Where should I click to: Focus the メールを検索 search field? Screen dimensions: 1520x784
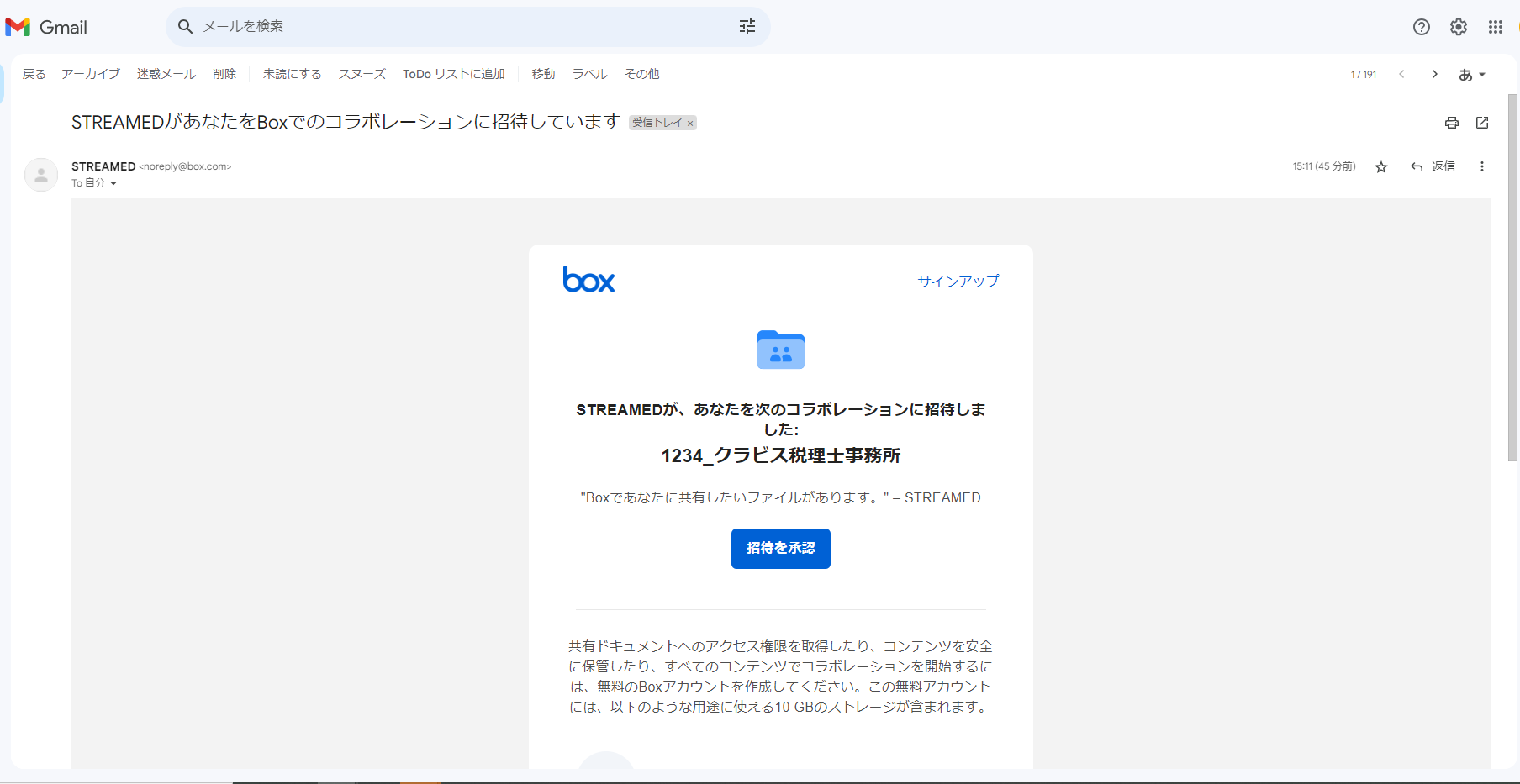coord(467,27)
